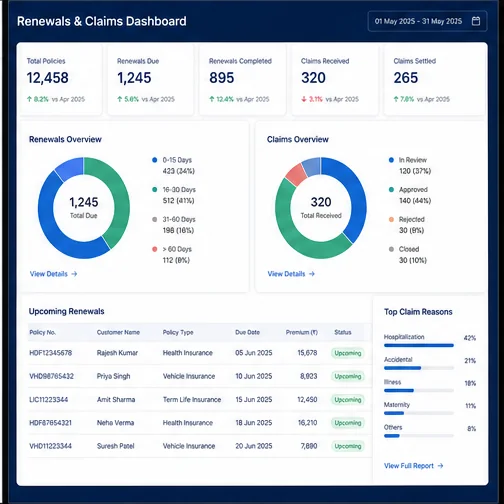This screenshot has height=504, width=504.
Task: Click the Closed legend dot
Action: point(391,249)
